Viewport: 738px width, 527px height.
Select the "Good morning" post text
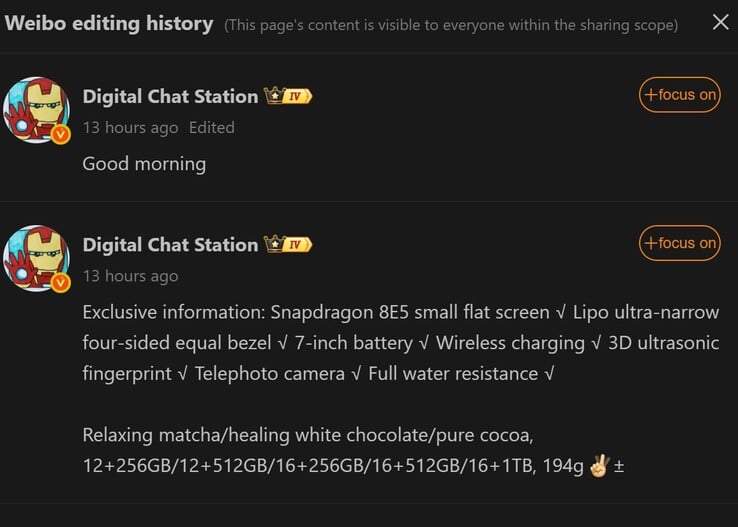pos(144,163)
